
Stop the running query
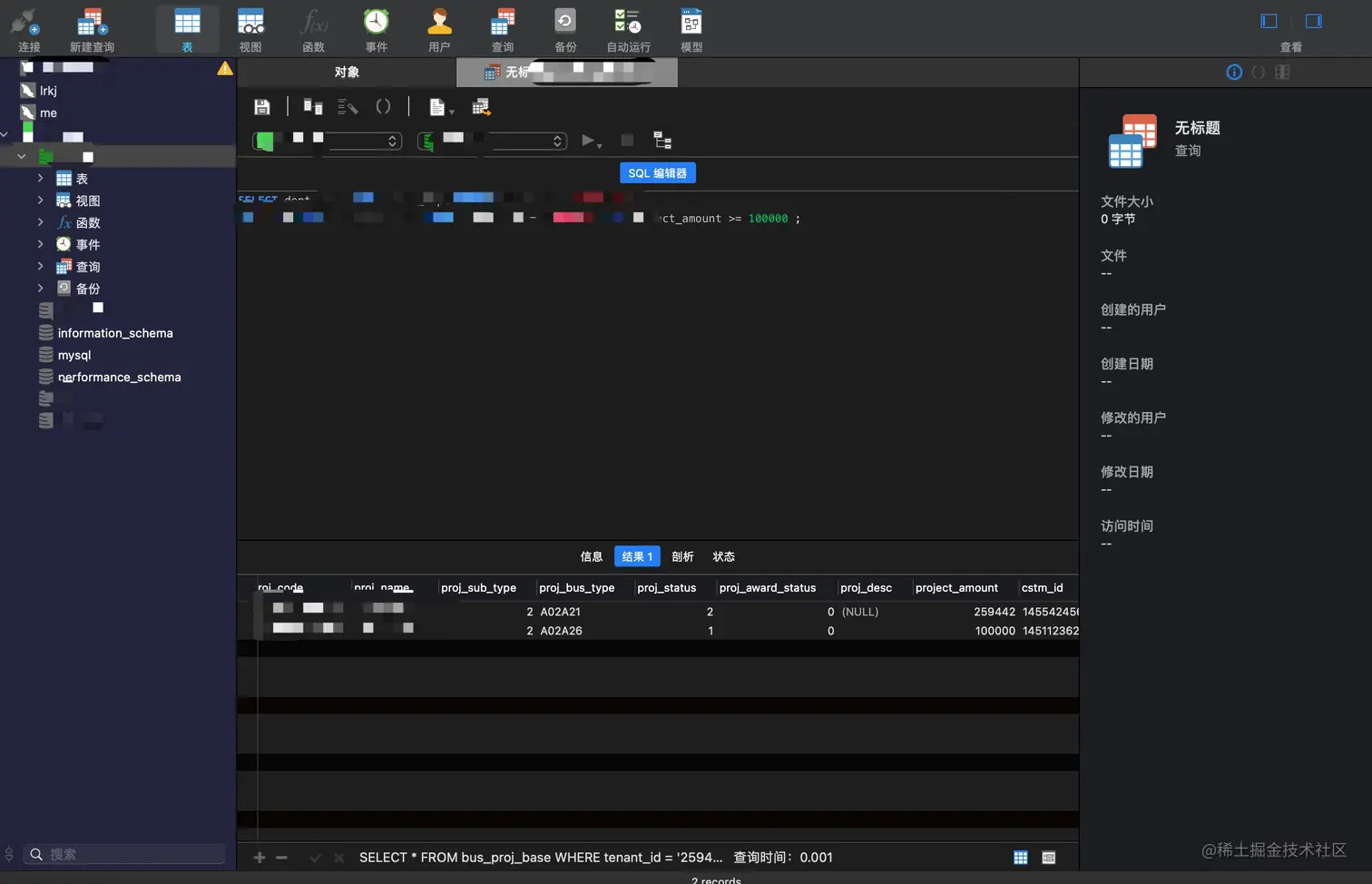click(x=627, y=140)
